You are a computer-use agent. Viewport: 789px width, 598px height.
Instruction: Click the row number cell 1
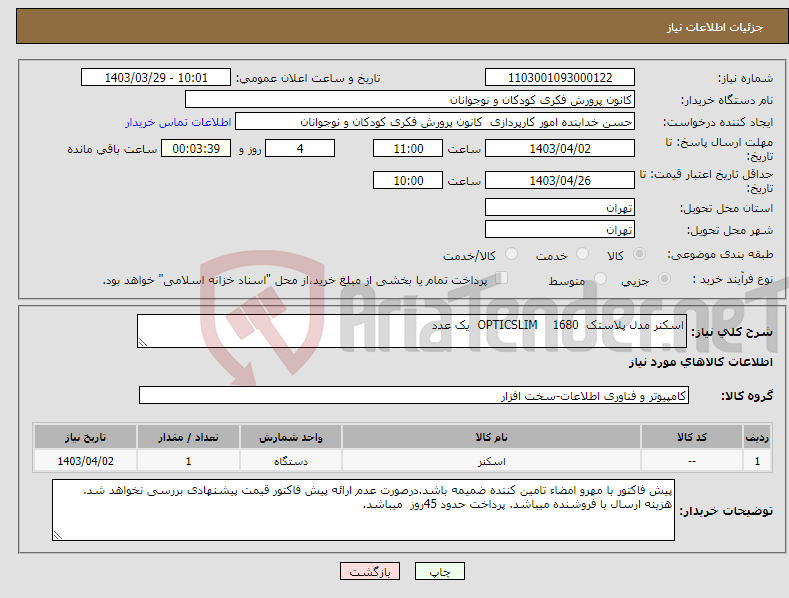[757, 461]
